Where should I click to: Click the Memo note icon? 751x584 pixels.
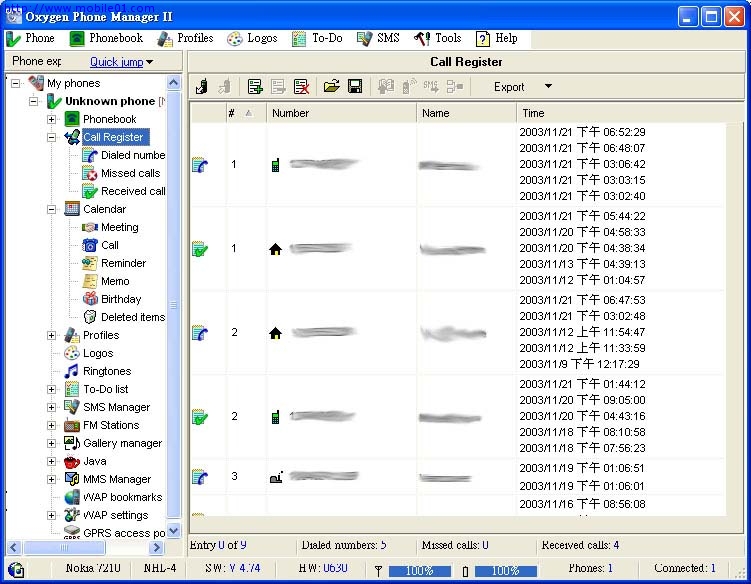(x=90, y=281)
